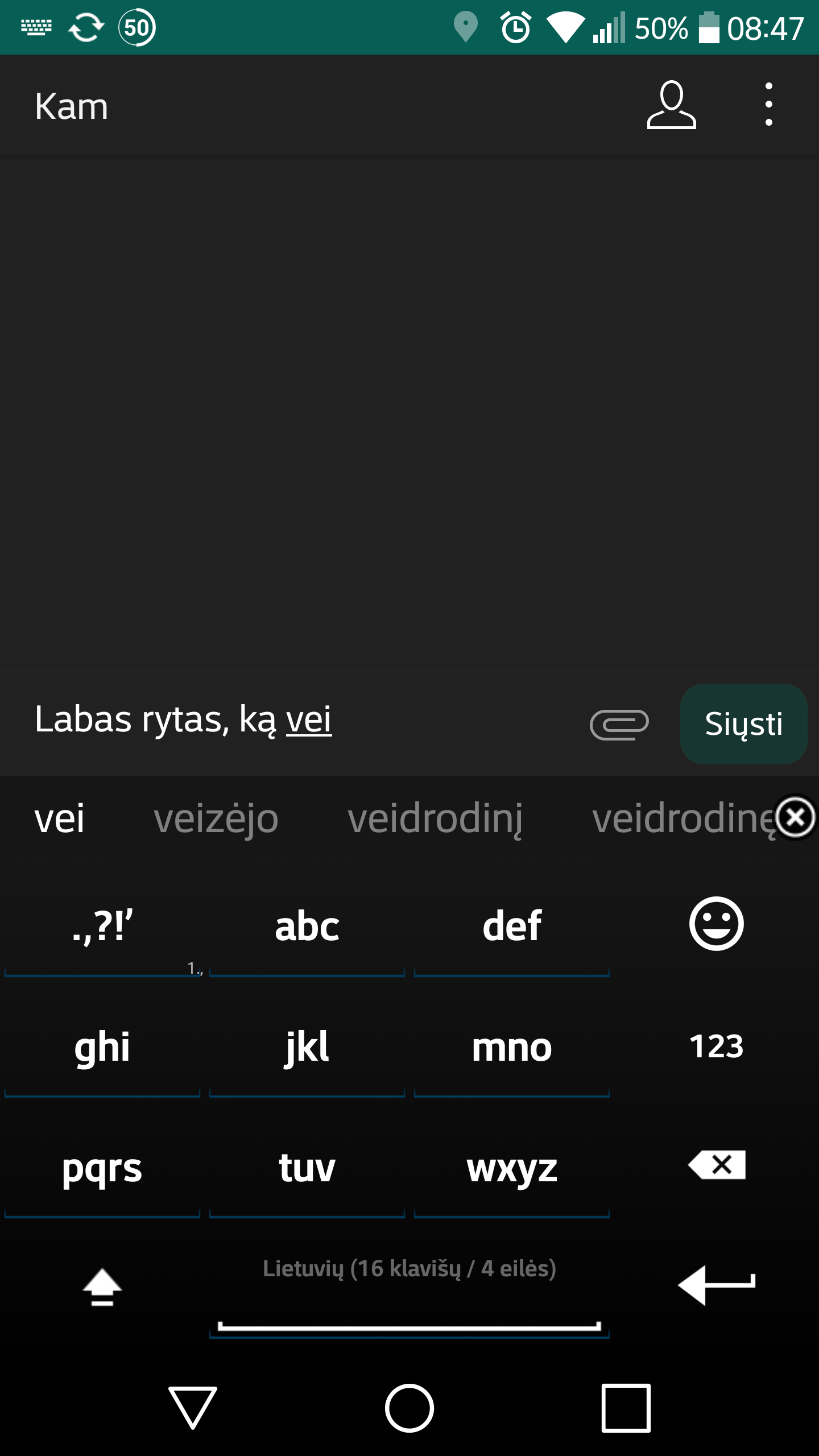Tap the Android back navigation triangle
This screenshot has height=1456, width=819.
click(x=193, y=1408)
